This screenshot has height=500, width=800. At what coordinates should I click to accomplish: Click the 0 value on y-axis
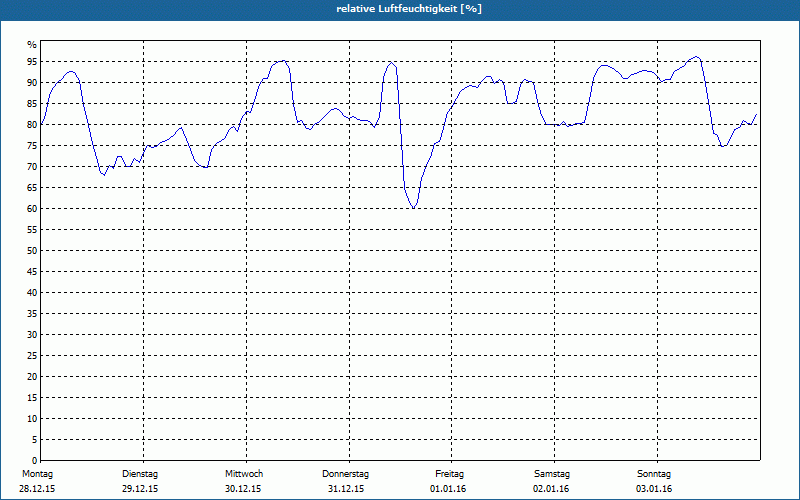click(35, 461)
